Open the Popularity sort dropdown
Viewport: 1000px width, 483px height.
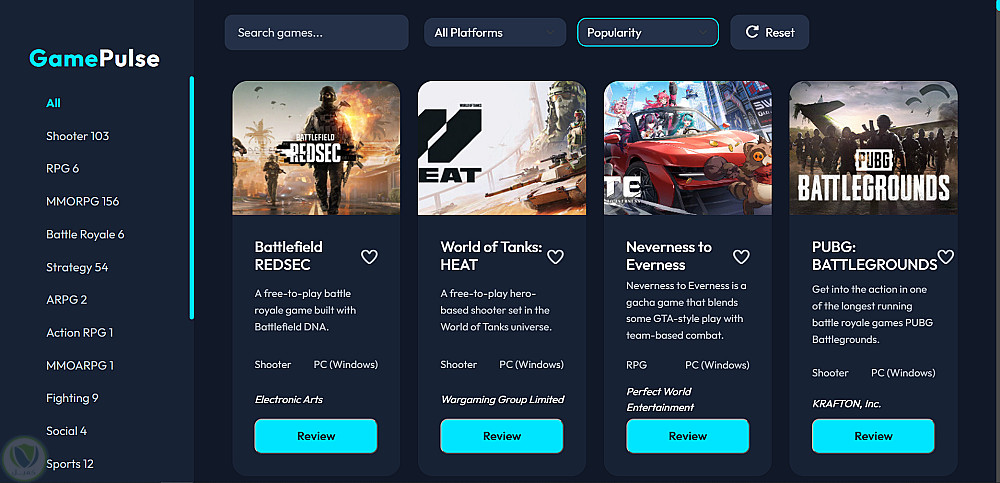coord(648,33)
